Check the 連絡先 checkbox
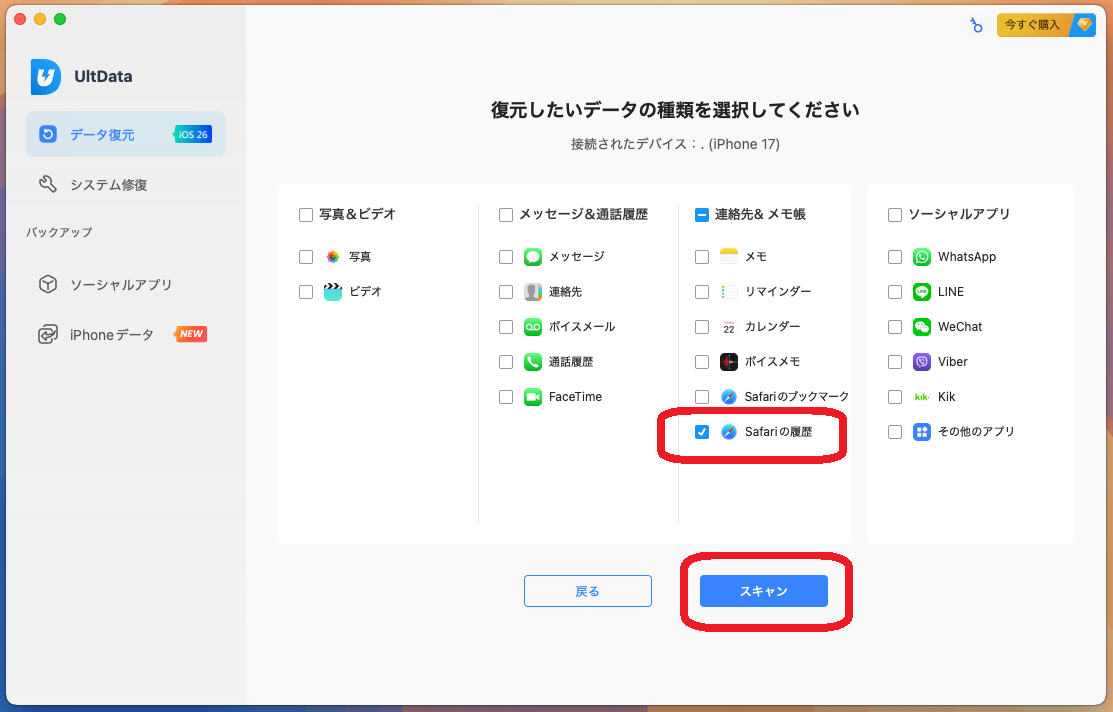 coord(506,292)
